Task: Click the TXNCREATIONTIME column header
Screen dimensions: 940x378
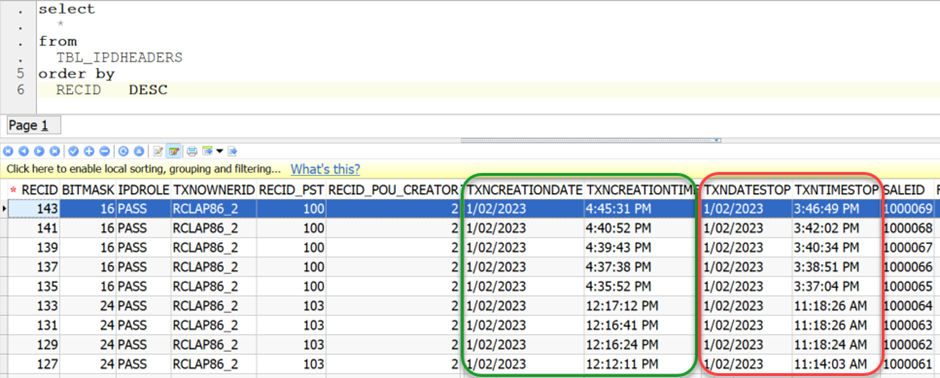Action: coord(642,190)
